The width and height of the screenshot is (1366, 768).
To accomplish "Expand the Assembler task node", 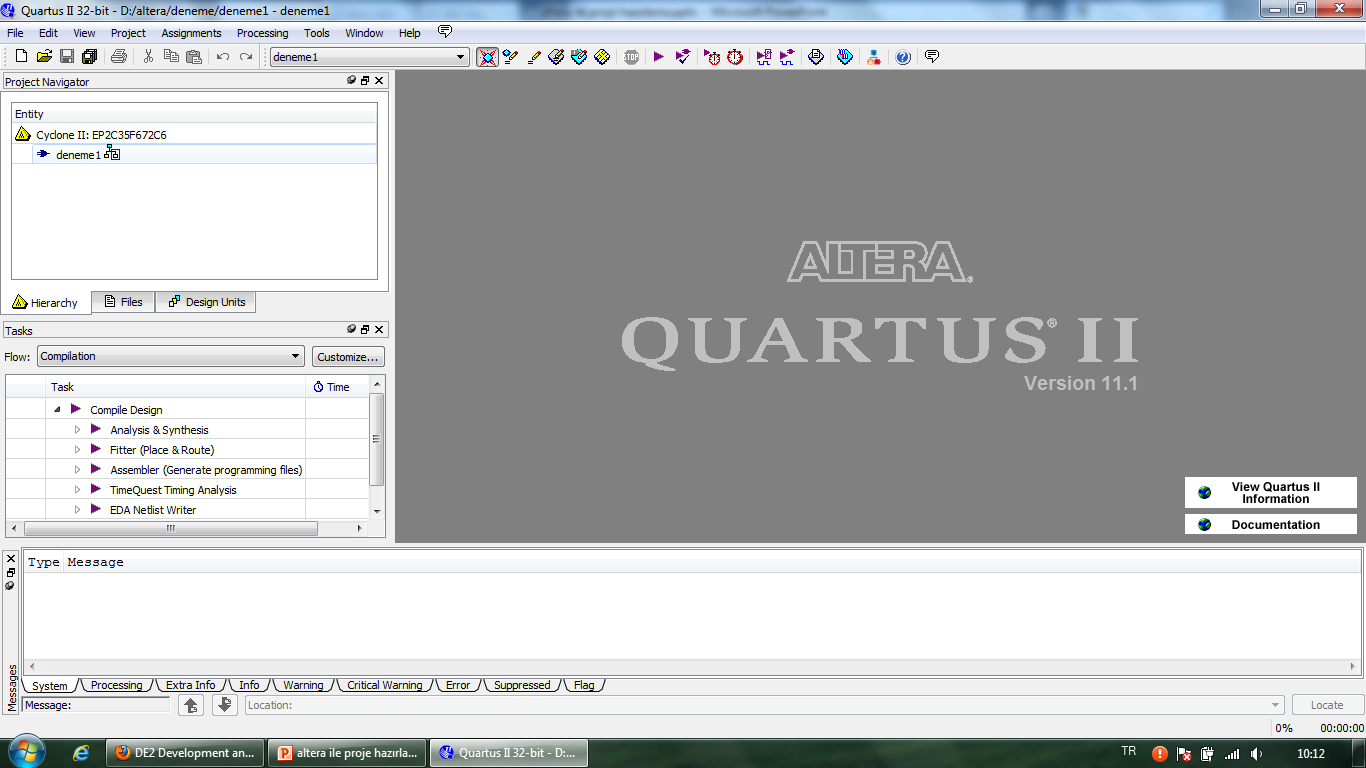I will coord(77,470).
